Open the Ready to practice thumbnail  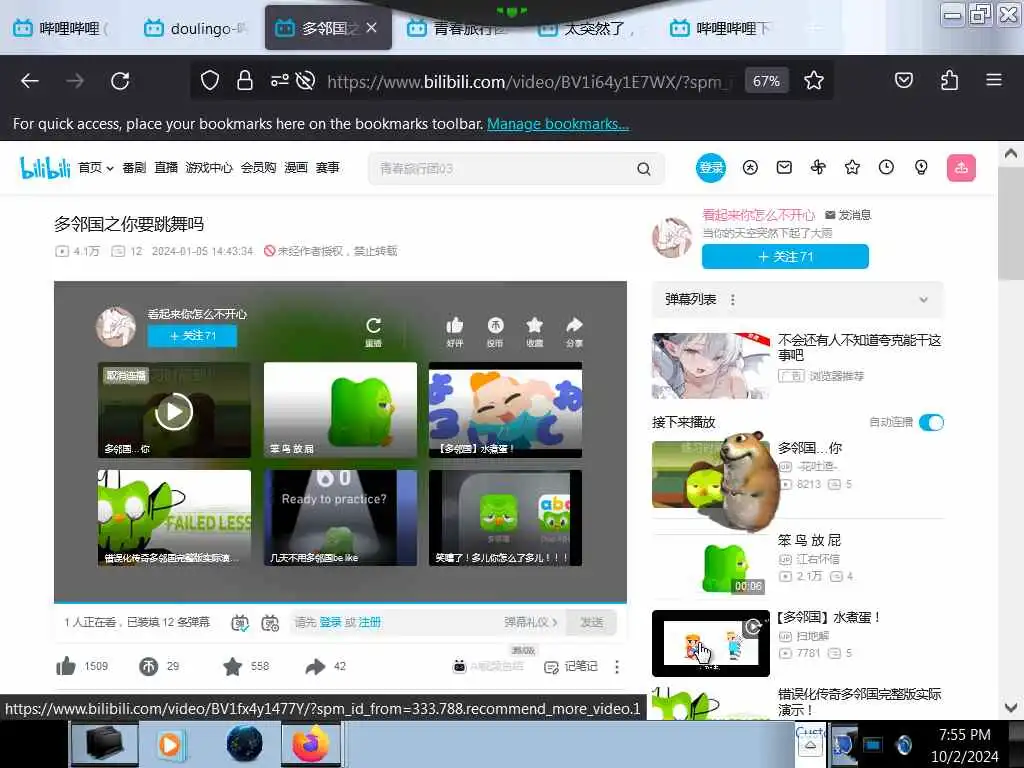pos(340,518)
